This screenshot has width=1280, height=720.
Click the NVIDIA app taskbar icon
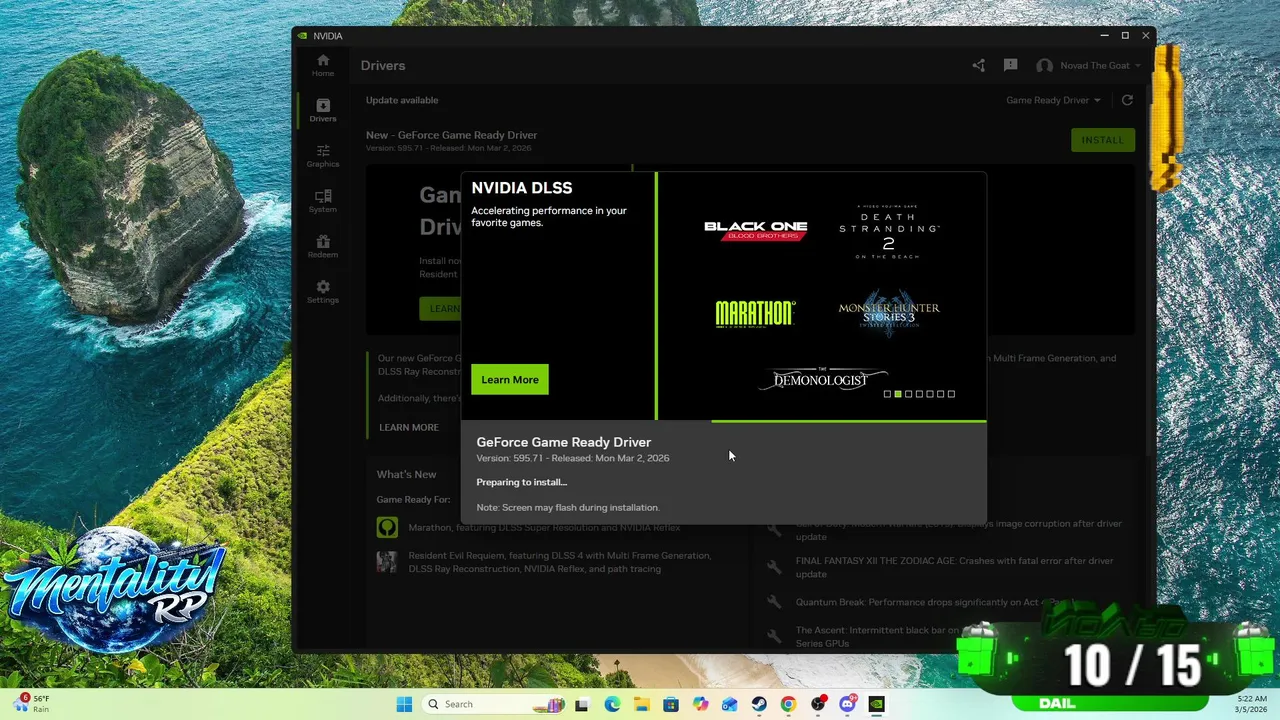click(x=877, y=704)
